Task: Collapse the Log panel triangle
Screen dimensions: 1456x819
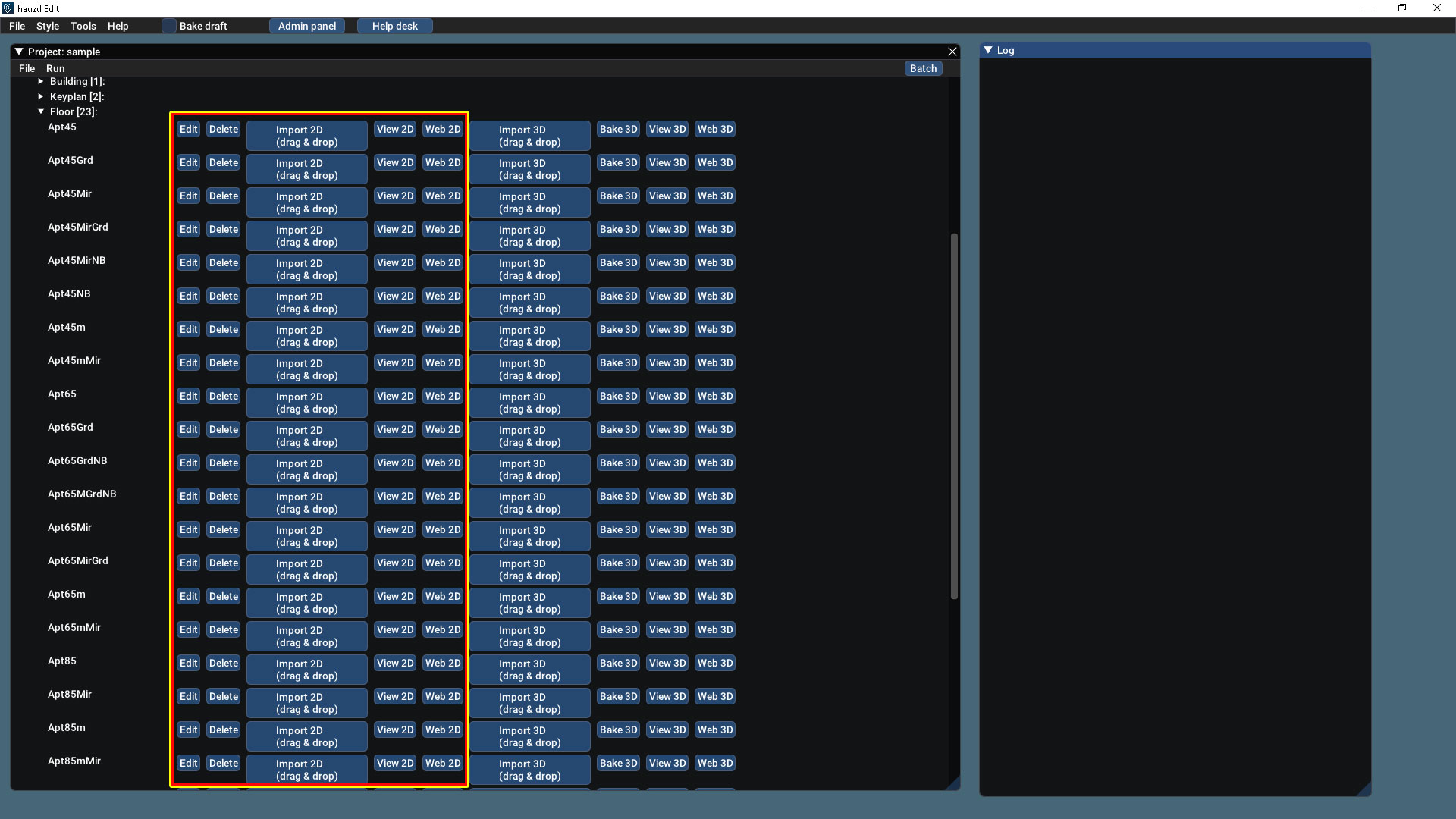Action: [x=988, y=50]
